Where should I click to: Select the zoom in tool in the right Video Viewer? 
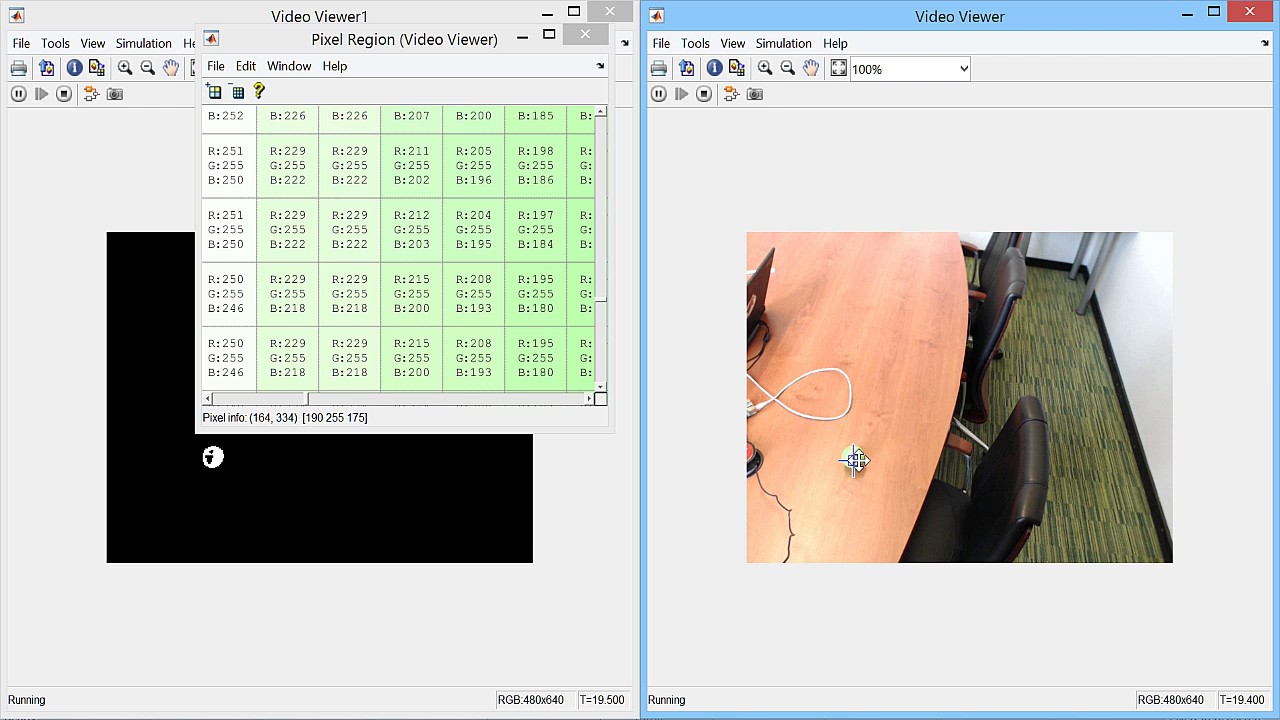765,68
